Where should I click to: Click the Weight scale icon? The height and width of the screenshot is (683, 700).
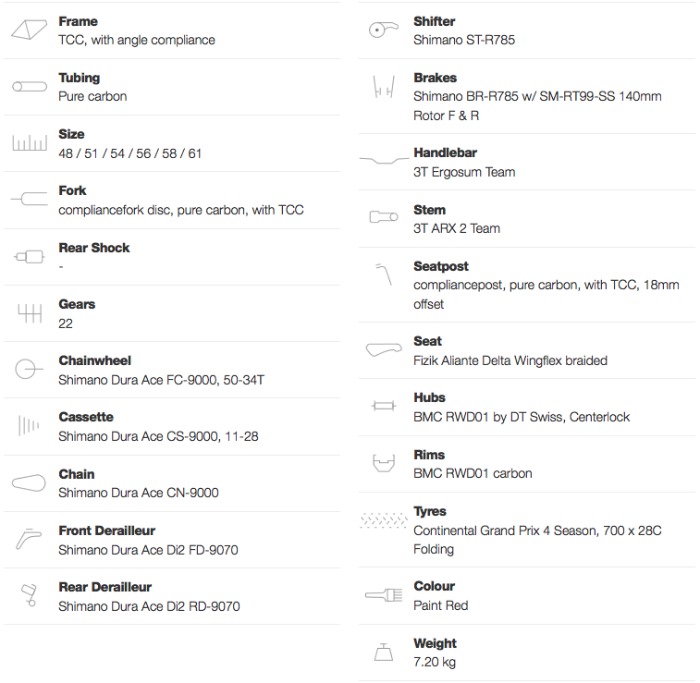(x=383, y=652)
